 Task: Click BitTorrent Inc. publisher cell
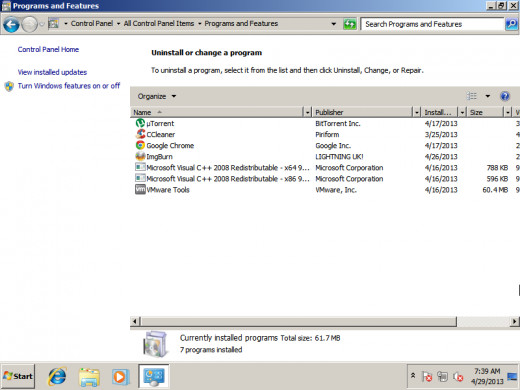338,123
